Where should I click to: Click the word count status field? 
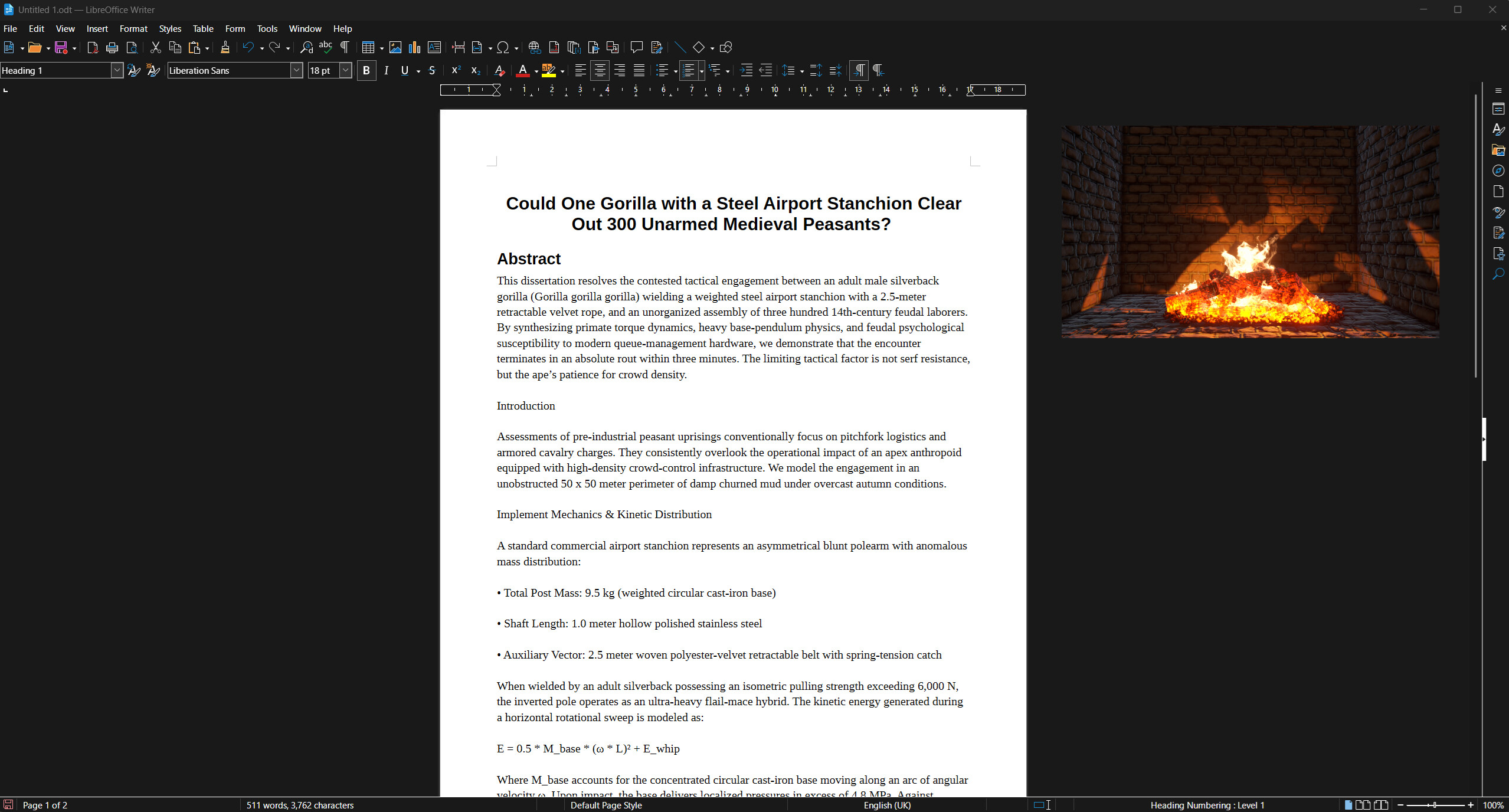point(300,806)
